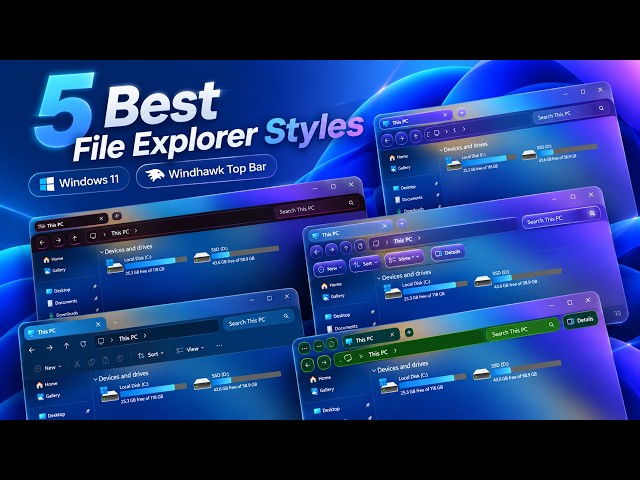Open SSD (D:) drive in blue-tab window
The image size is (640, 480).
[238, 380]
